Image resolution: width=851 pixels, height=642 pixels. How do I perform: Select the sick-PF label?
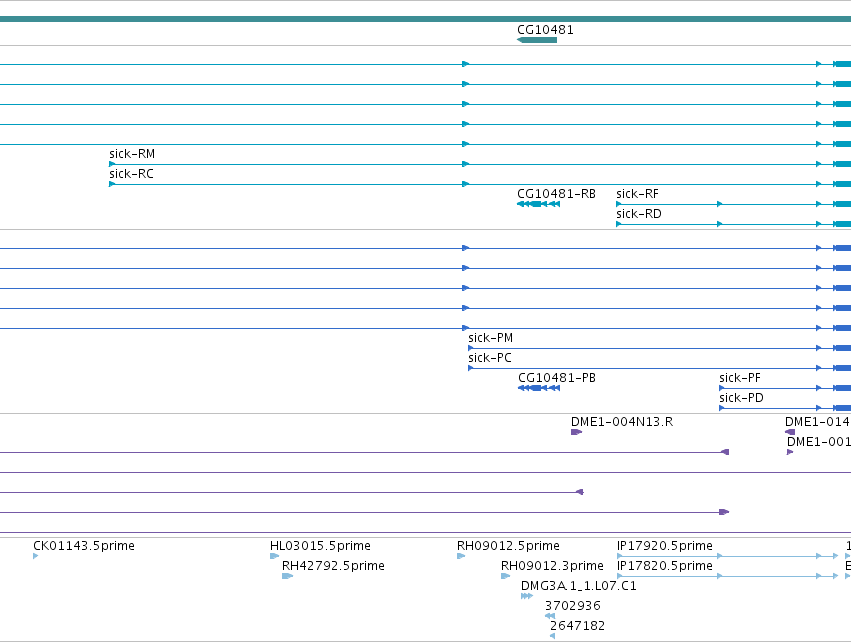(740, 378)
